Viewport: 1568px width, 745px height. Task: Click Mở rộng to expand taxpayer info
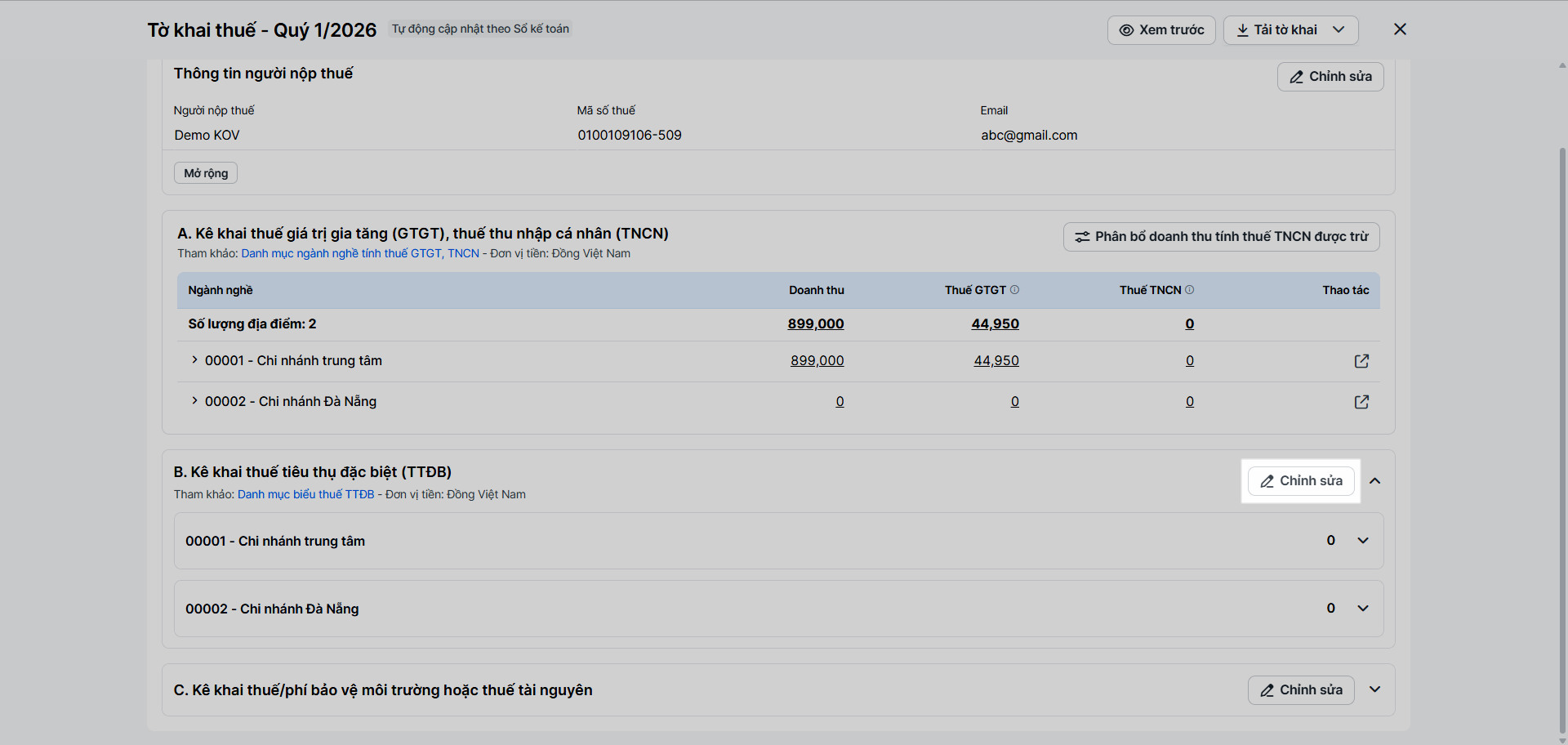tap(206, 173)
